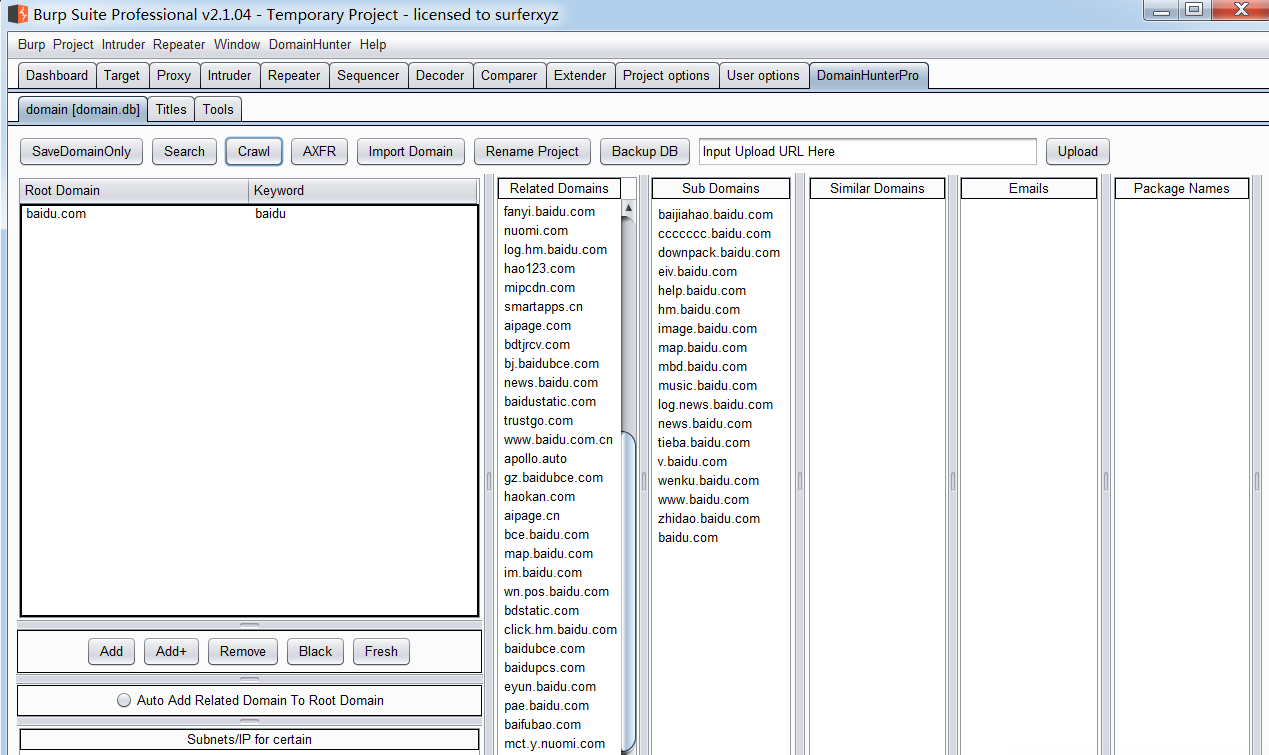Open the Titles sub-tab
Screen dimensions: 1269x755
[171, 109]
